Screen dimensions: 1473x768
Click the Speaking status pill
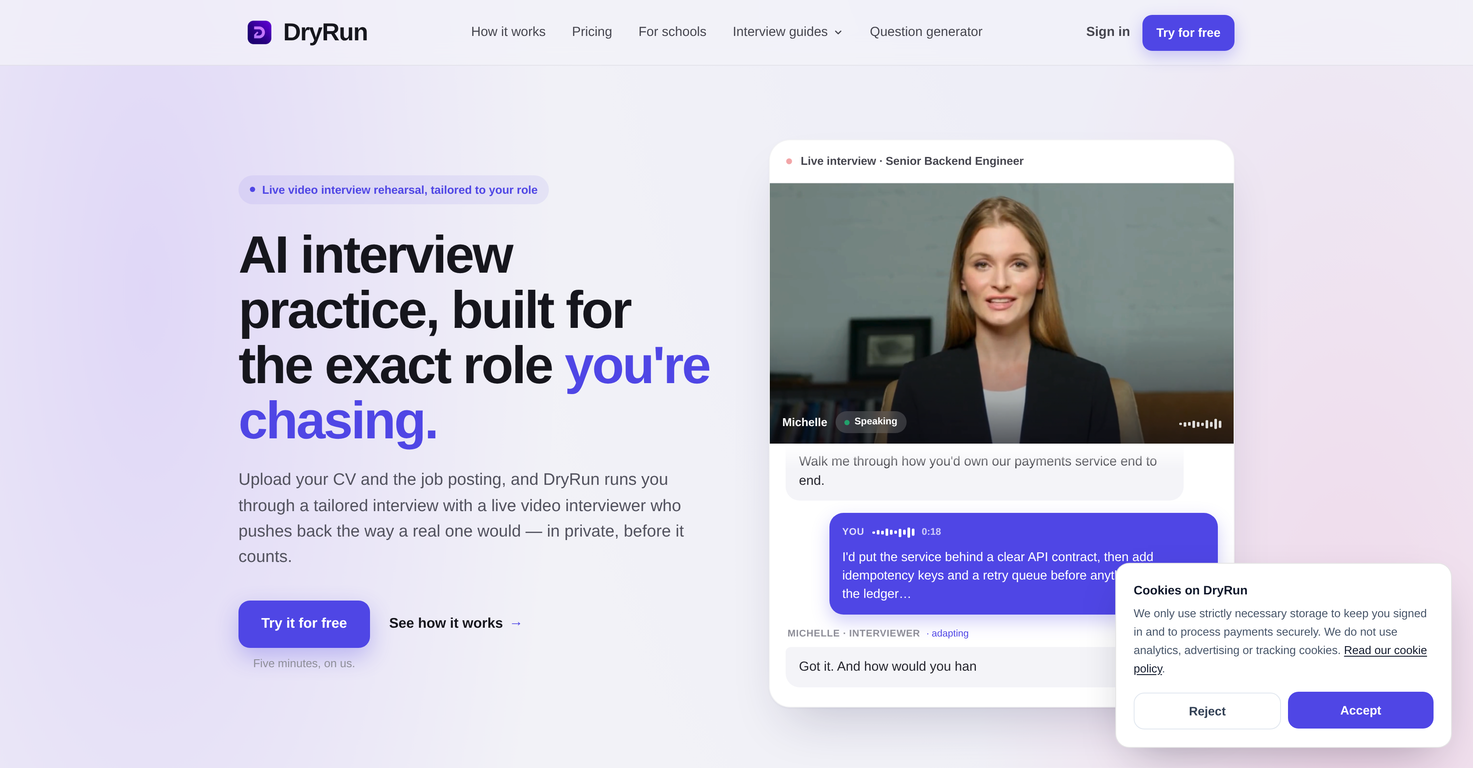(871, 422)
